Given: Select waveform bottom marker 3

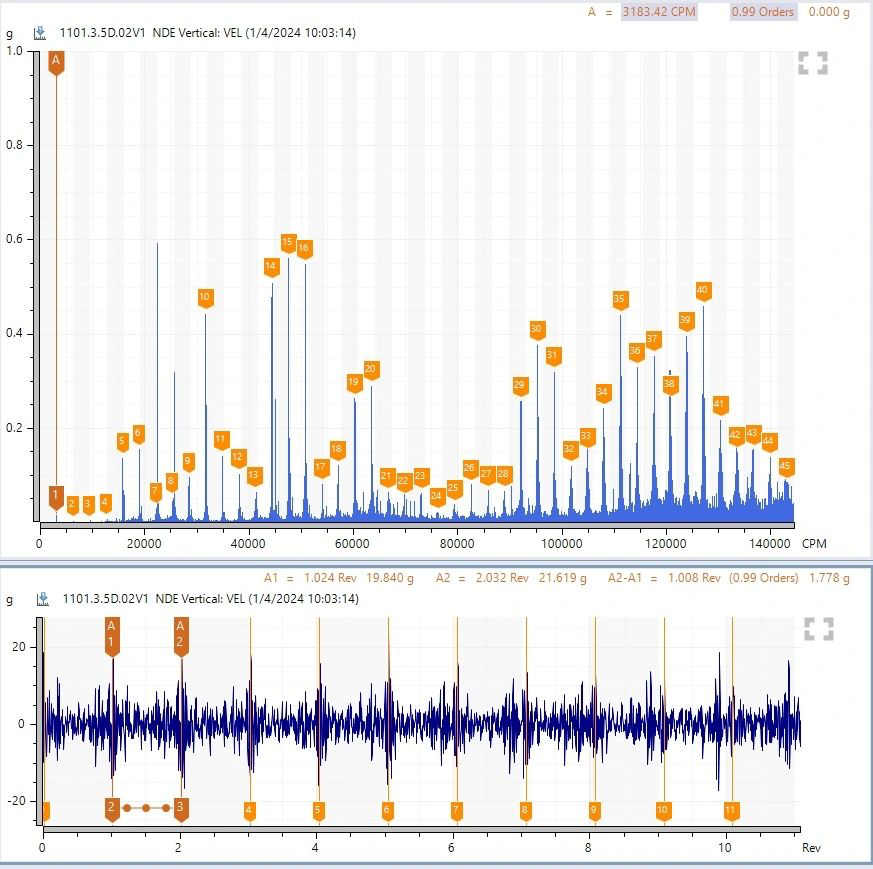Looking at the screenshot, I should coord(181,808).
